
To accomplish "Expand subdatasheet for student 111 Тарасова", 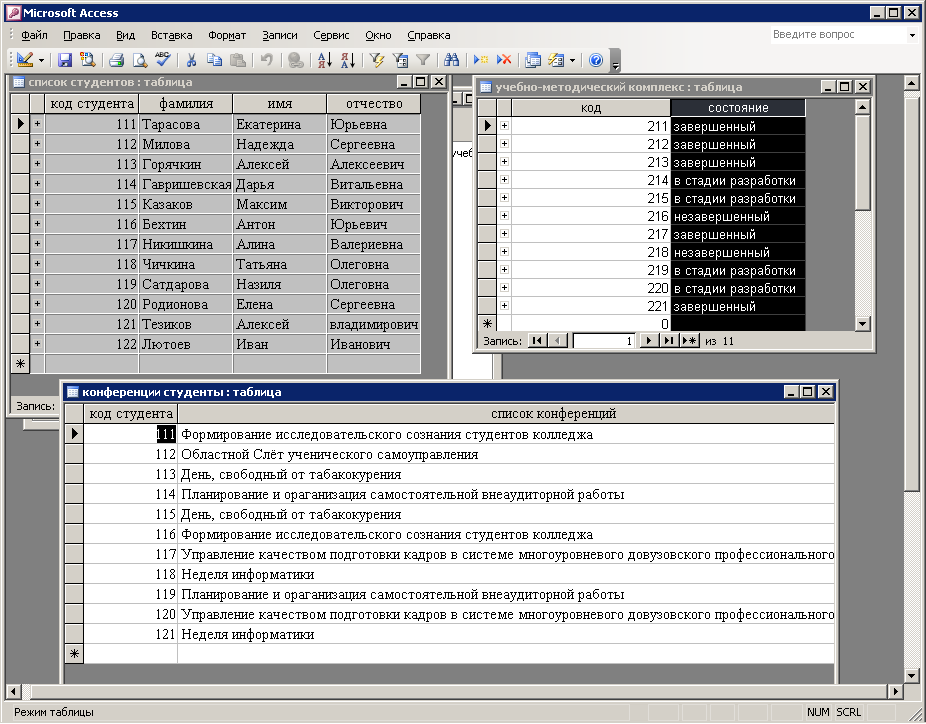I will (37, 124).
